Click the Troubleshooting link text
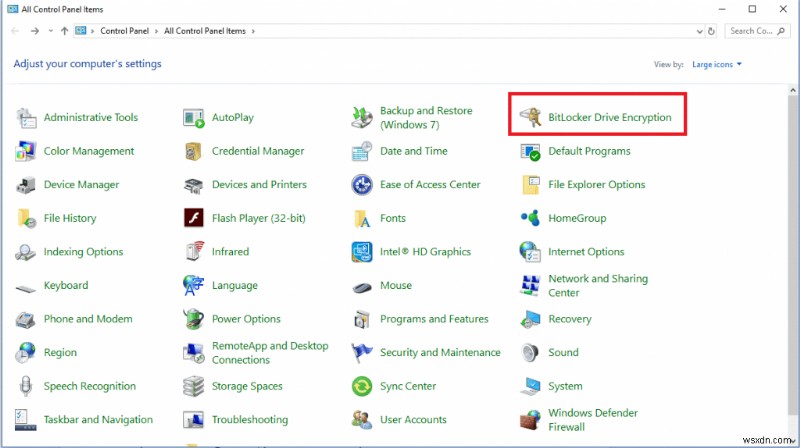The height and width of the screenshot is (448, 800). tap(249, 419)
